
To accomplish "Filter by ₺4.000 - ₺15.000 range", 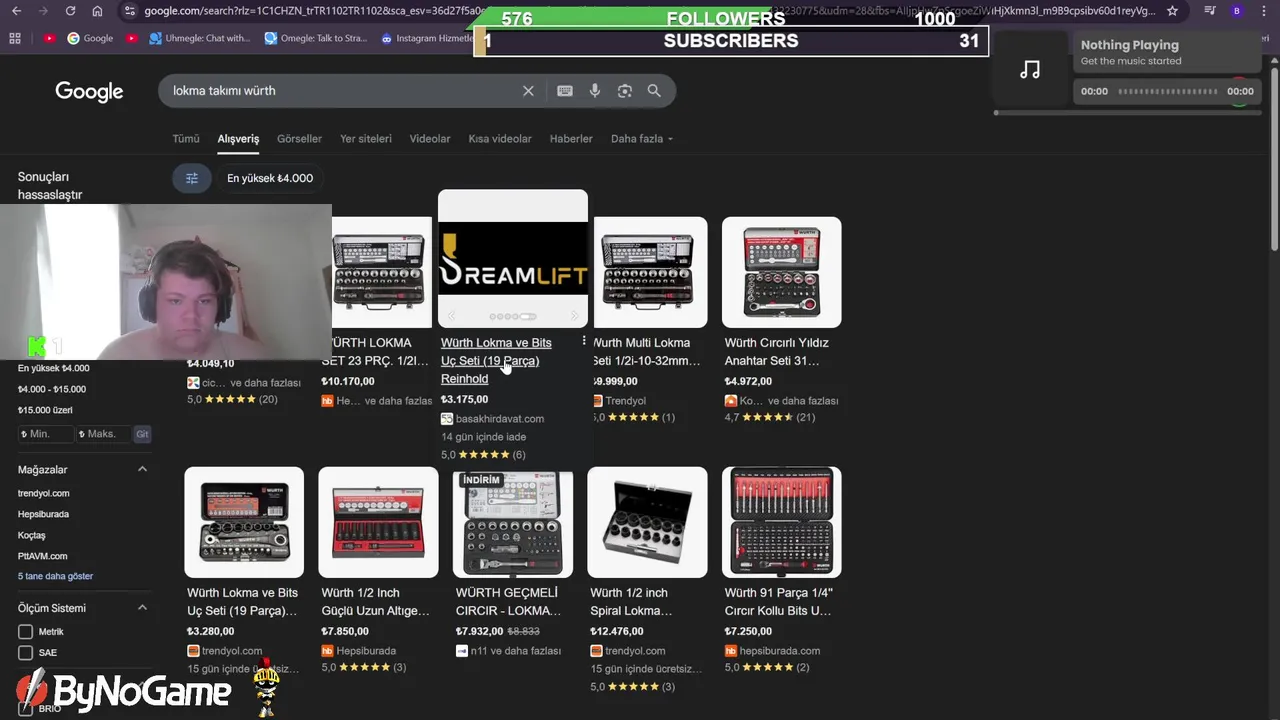I will pyautogui.click(x=52, y=389).
